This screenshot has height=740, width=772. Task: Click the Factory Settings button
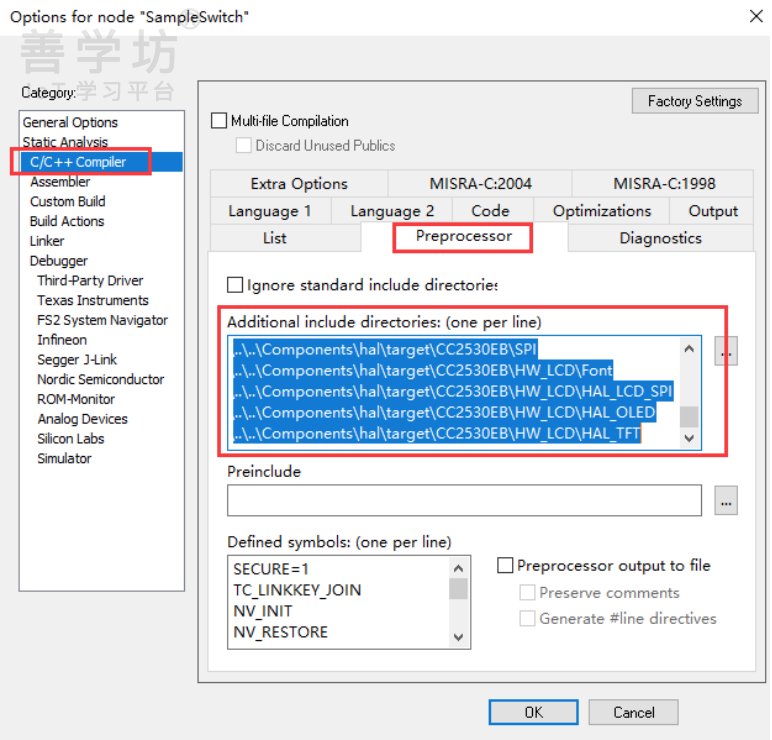(x=695, y=101)
